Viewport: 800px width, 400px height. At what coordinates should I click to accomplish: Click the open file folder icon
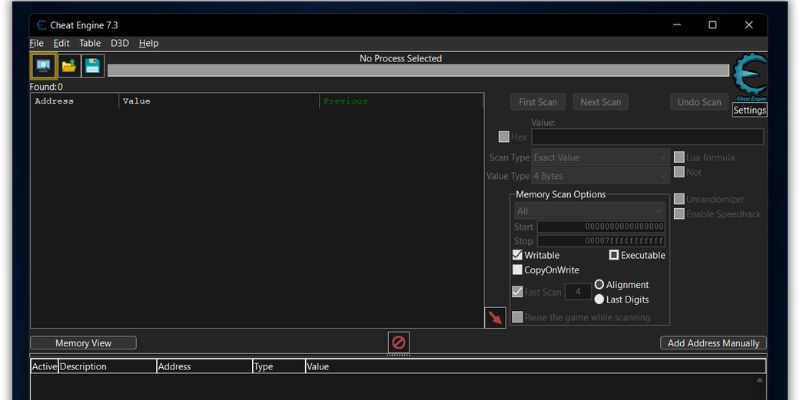pos(68,66)
